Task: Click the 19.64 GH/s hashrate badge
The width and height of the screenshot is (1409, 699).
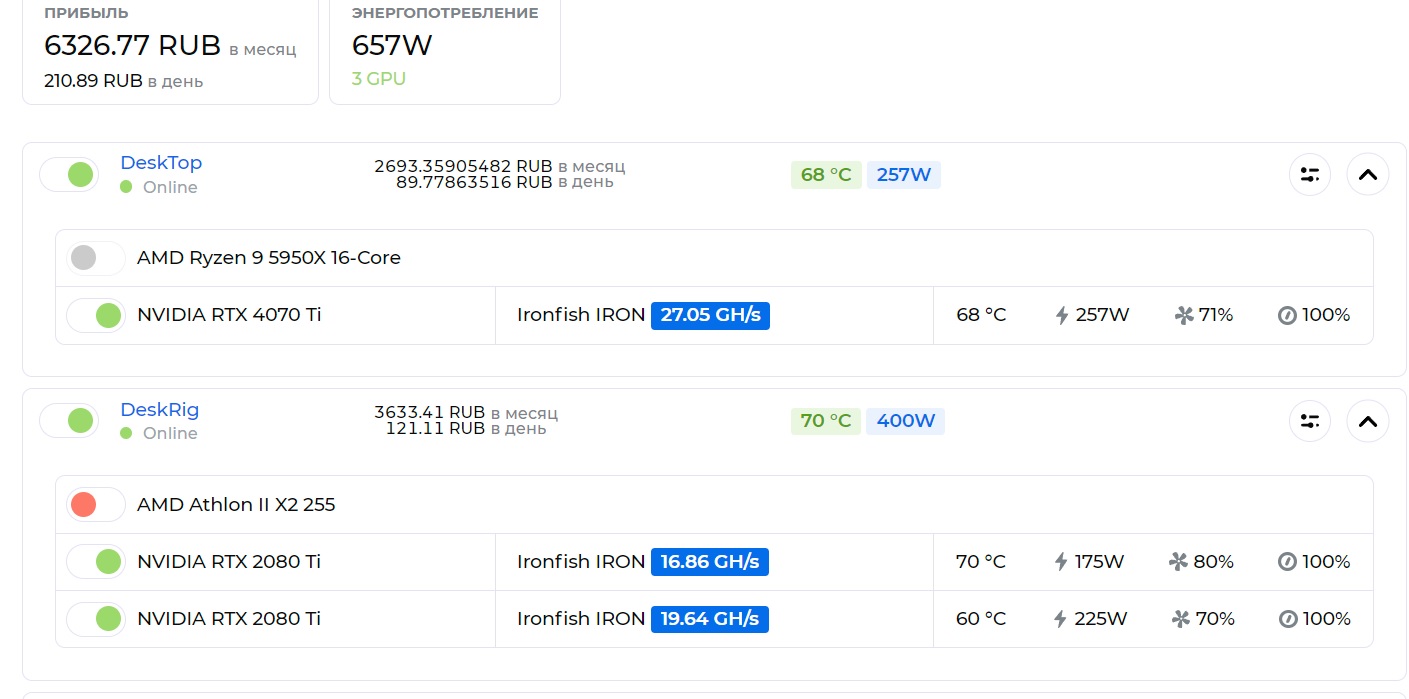Action: [709, 619]
